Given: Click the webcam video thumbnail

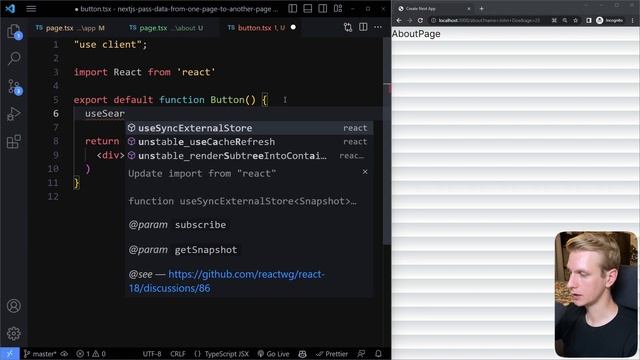Looking at the screenshot, I should point(596,294).
